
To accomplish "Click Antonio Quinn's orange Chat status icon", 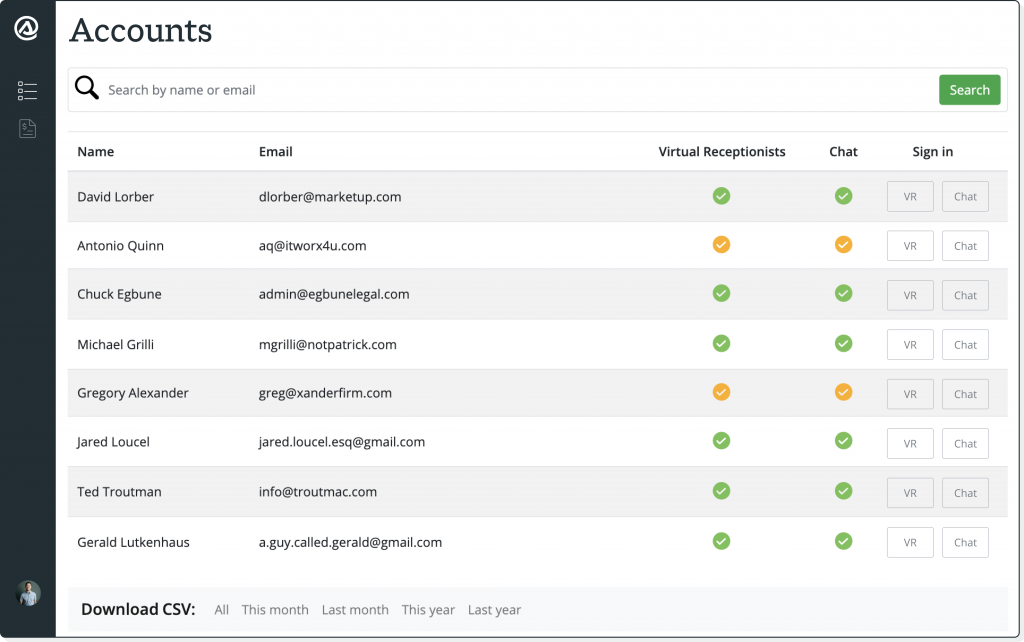I will pos(843,245).
